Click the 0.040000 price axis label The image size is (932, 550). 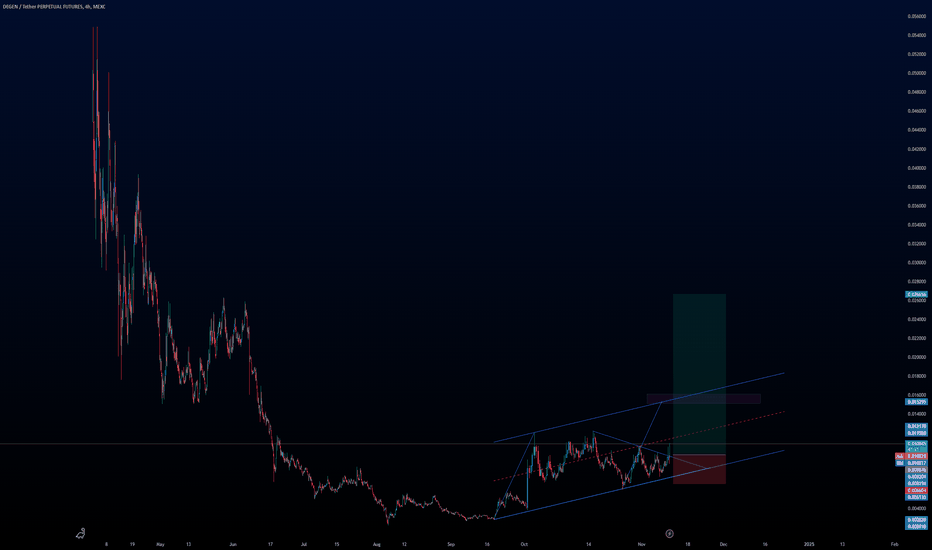(x=916, y=168)
